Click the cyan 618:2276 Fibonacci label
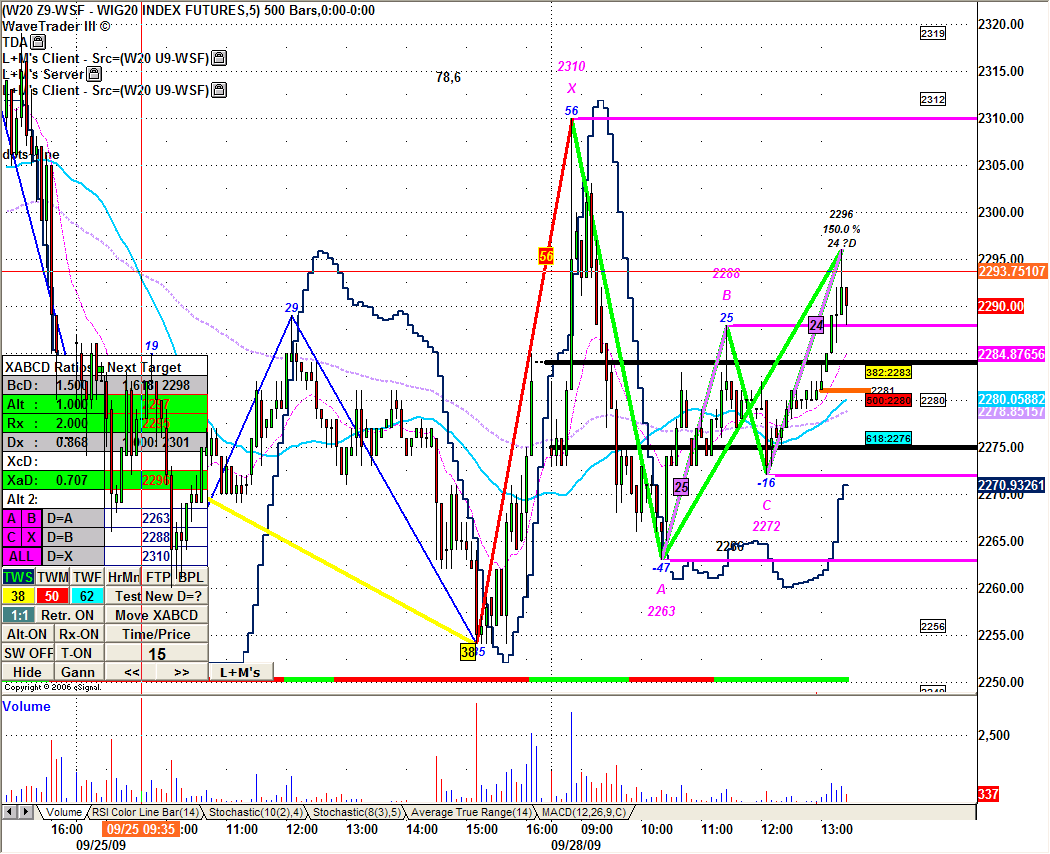This screenshot has height=854, width=1050. tap(888, 438)
